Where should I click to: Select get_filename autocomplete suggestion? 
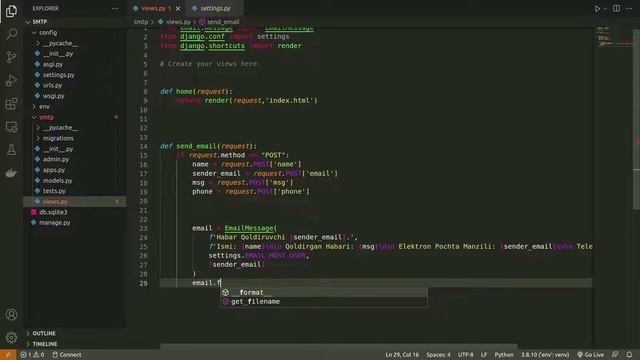pos(324,302)
